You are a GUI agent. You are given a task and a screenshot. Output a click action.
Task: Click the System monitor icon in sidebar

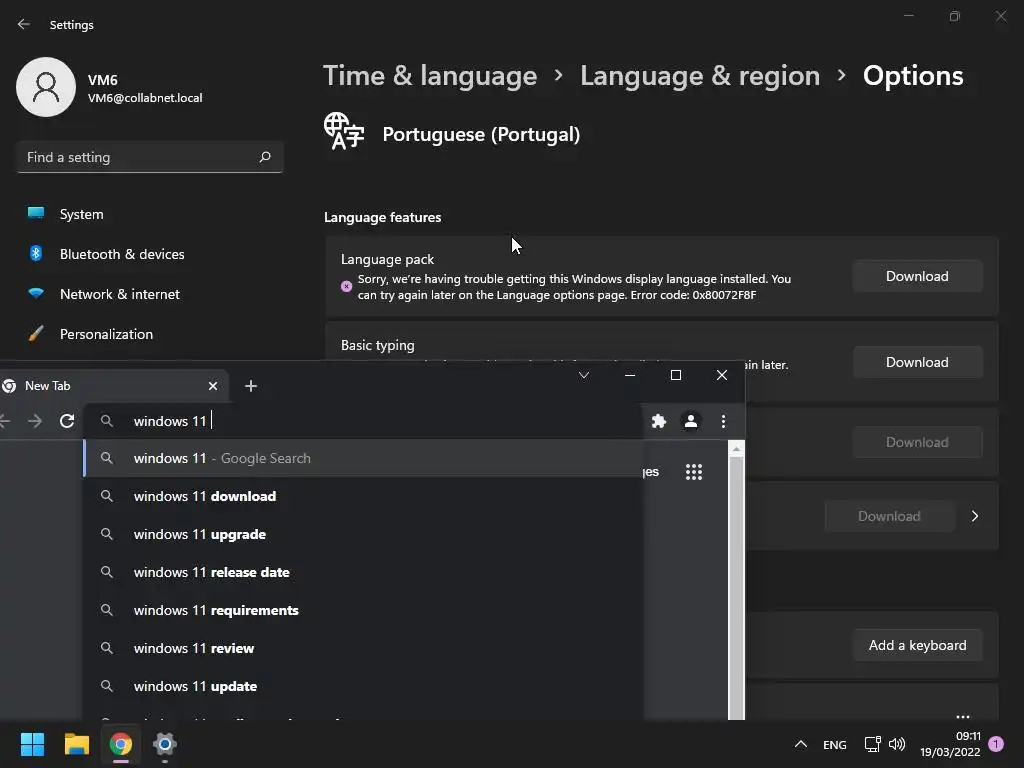coord(36,213)
